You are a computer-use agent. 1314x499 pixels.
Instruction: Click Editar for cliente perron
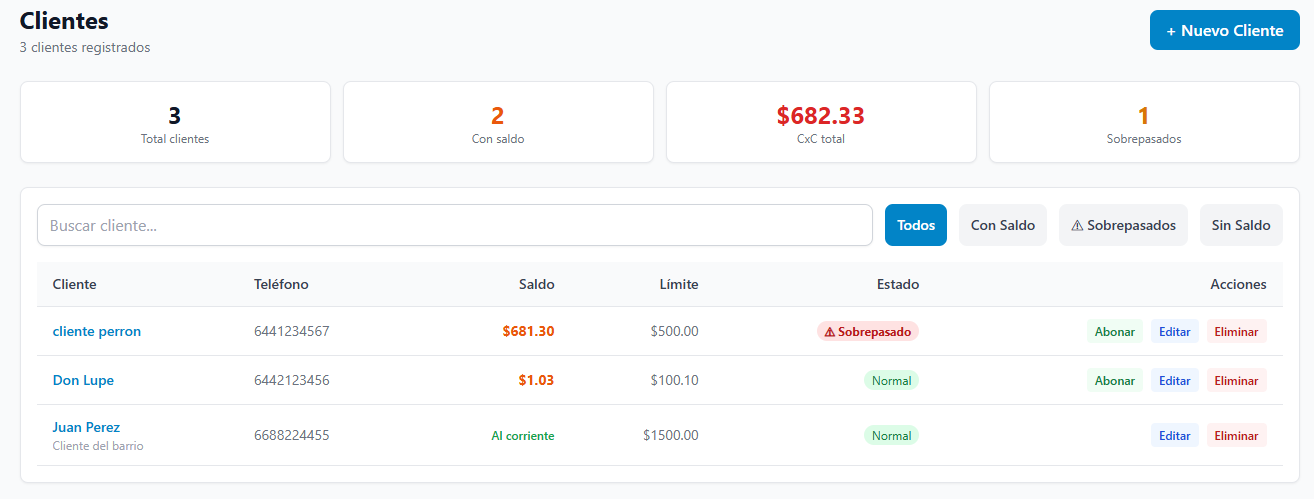click(1175, 331)
